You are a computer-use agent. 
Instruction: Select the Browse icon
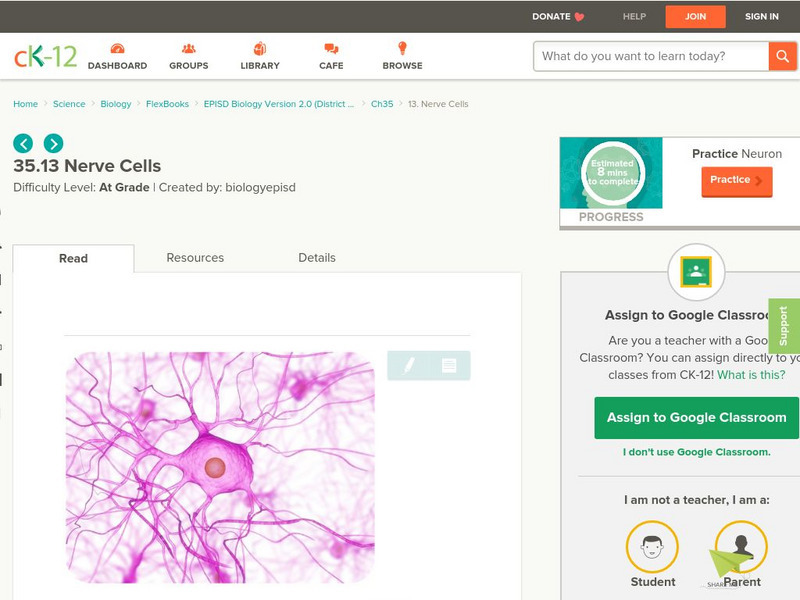coord(403,47)
